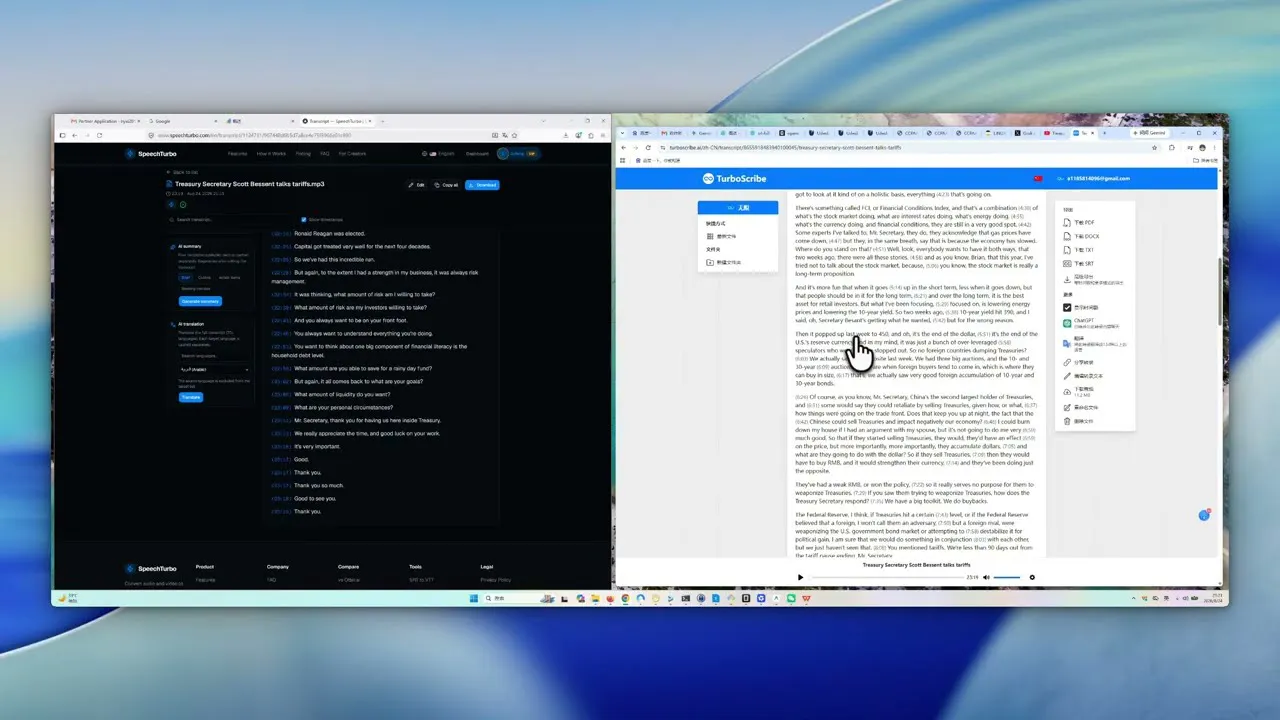The width and height of the screenshot is (1280, 720).
Task: Click the TurboScribe logo
Action: coord(733,178)
